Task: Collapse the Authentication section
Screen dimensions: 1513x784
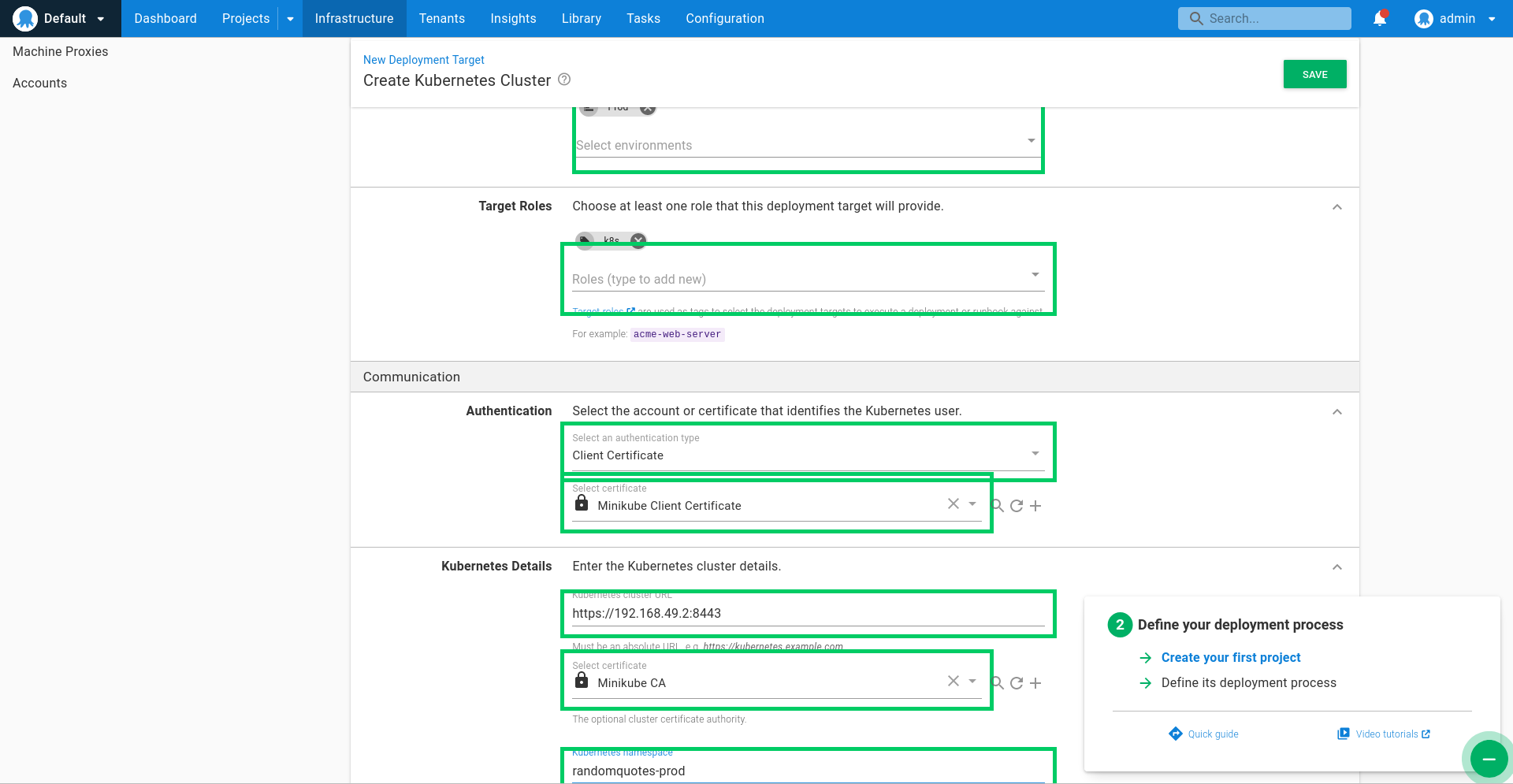Action: click(x=1337, y=412)
